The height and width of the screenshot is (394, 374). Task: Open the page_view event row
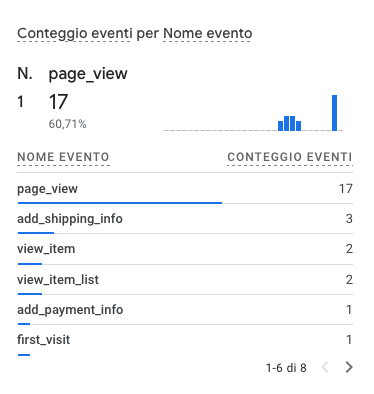pyautogui.click(x=185, y=189)
